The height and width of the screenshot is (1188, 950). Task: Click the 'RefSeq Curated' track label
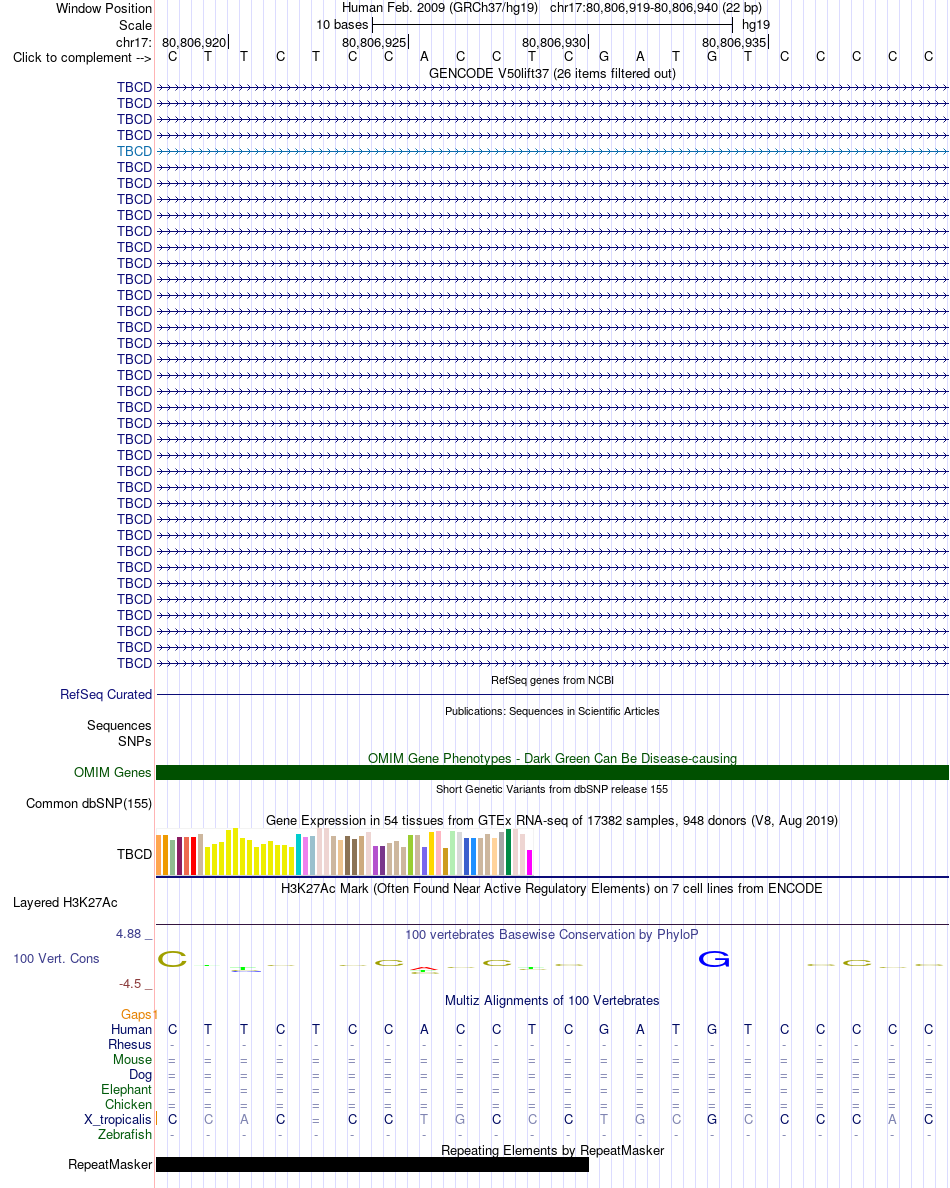pyautogui.click(x=106, y=694)
